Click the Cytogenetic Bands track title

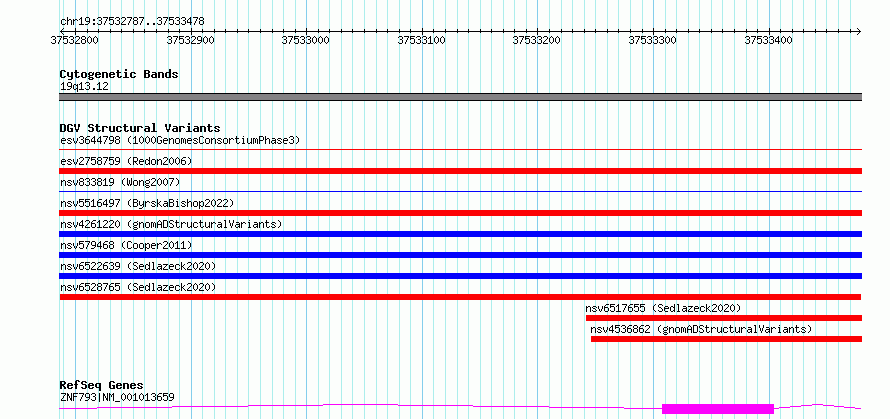[x=119, y=74]
